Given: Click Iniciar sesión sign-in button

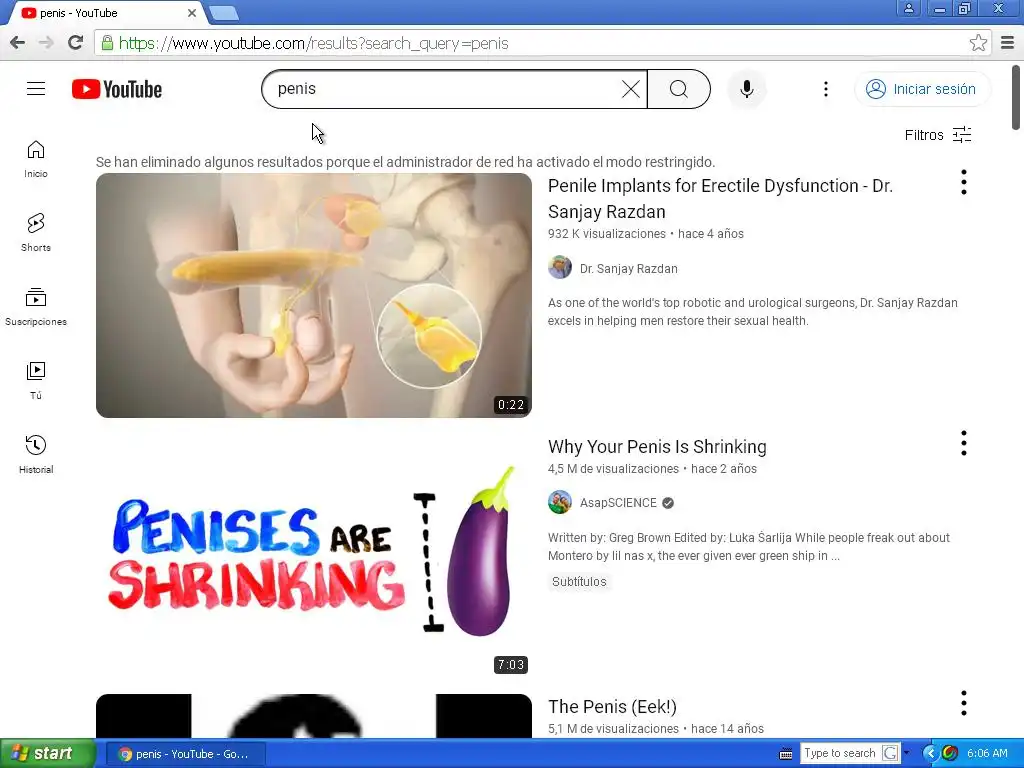Looking at the screenshot, I should coord(922,89).
